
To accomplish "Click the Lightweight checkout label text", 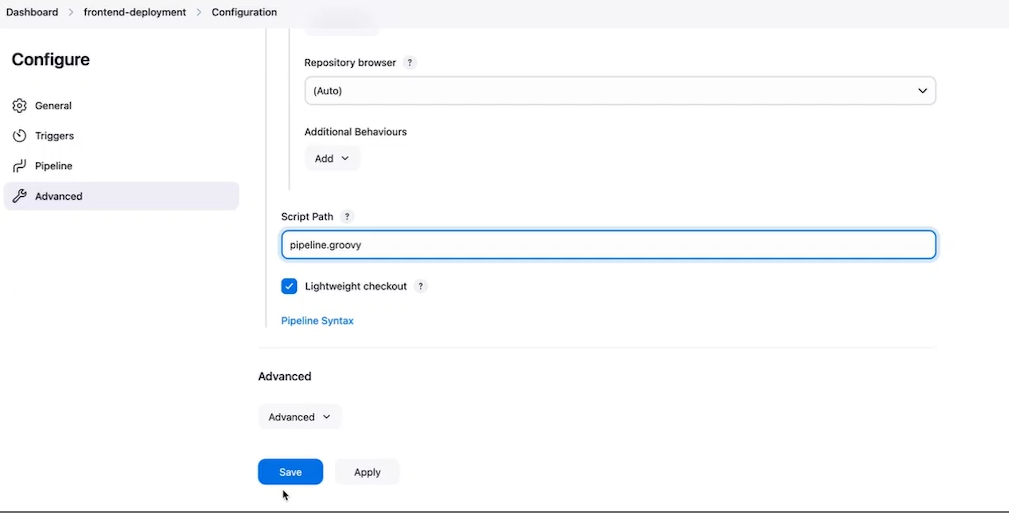I will pos(355,286).
